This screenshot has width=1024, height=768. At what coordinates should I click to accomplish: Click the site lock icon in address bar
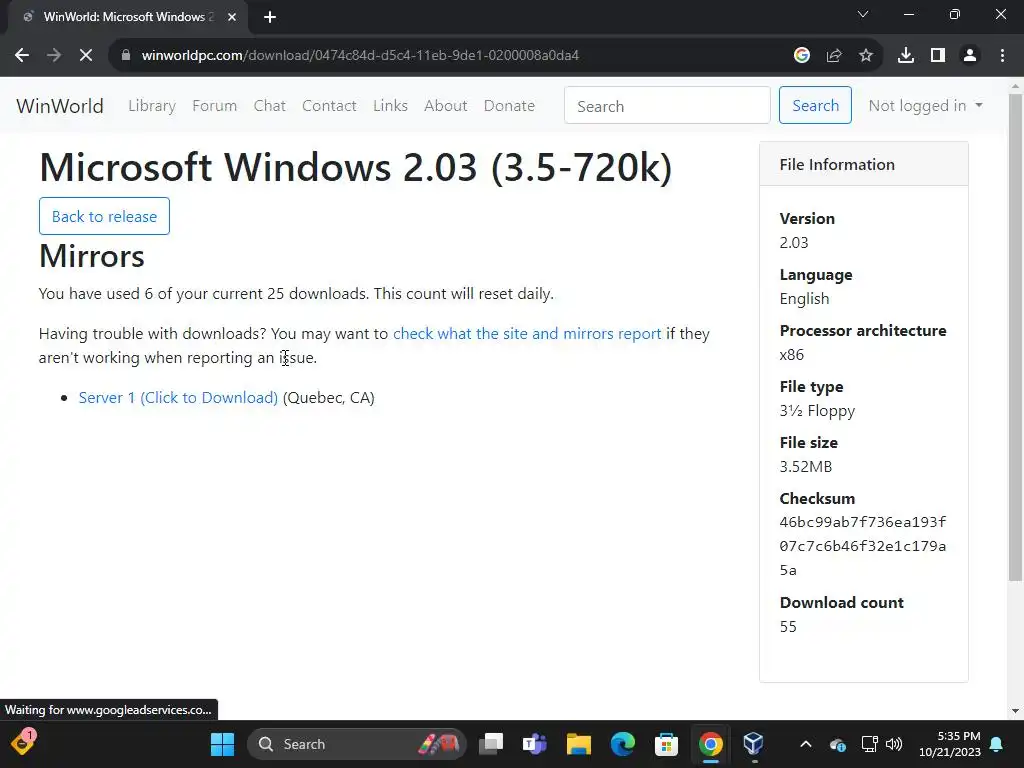coord(126,56)
